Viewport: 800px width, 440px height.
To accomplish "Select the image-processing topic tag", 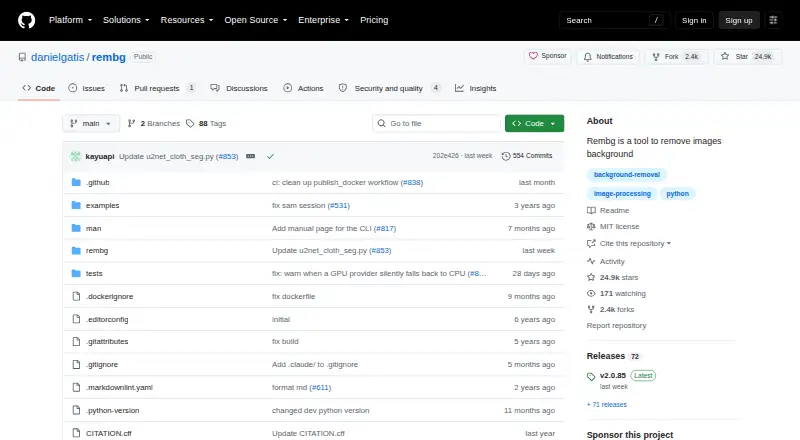I will pos(622,194).
